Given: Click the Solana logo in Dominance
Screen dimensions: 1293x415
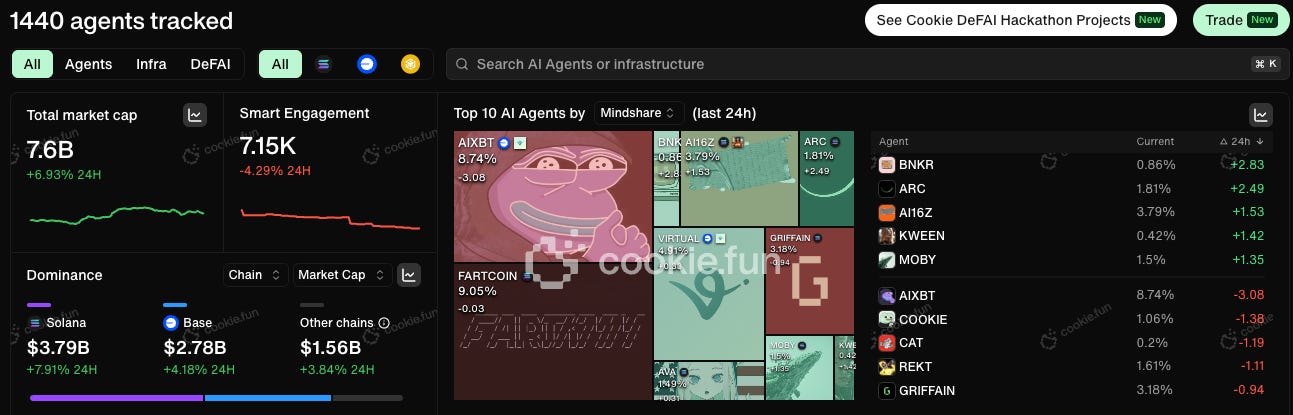Looking at the screenshot, I should click(35, 323).
